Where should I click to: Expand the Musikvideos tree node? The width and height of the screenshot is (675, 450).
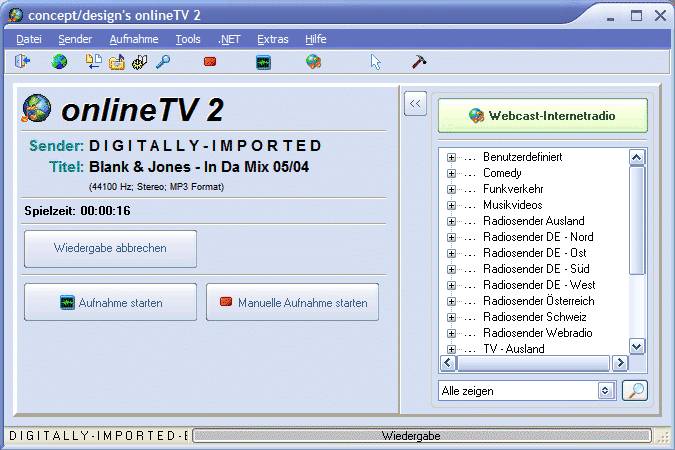pos(451,205)
